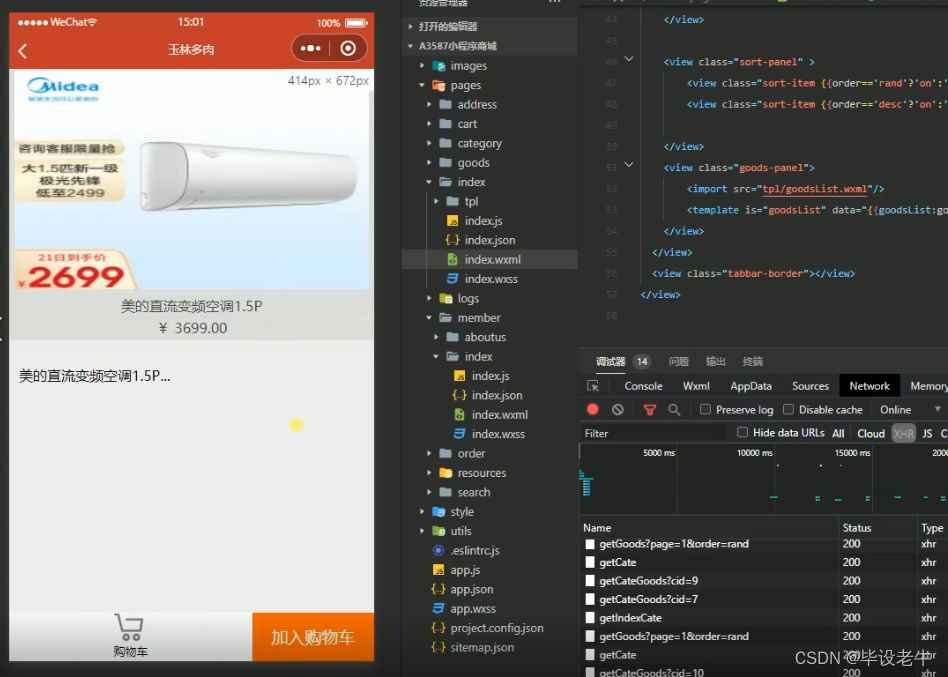Image resolution: width=948 pixels, height=677 pixels.
Task: Select the getIndexCate request checkbox
Action: pyautogui.click(x=589, y=618)
